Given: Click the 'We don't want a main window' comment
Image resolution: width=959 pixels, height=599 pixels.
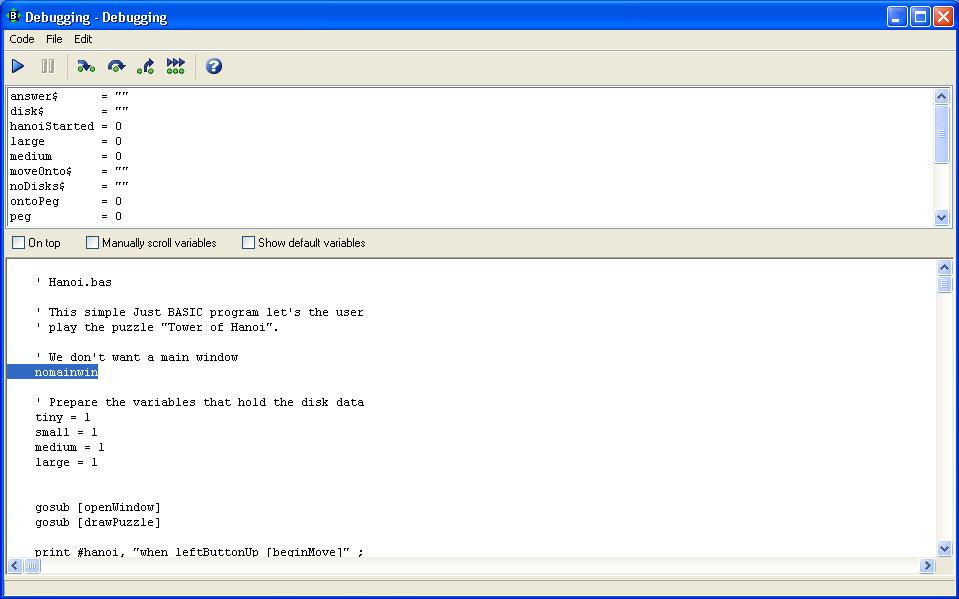Looking at the screenshot, I should pyautogui.click(x=136, y=357).
